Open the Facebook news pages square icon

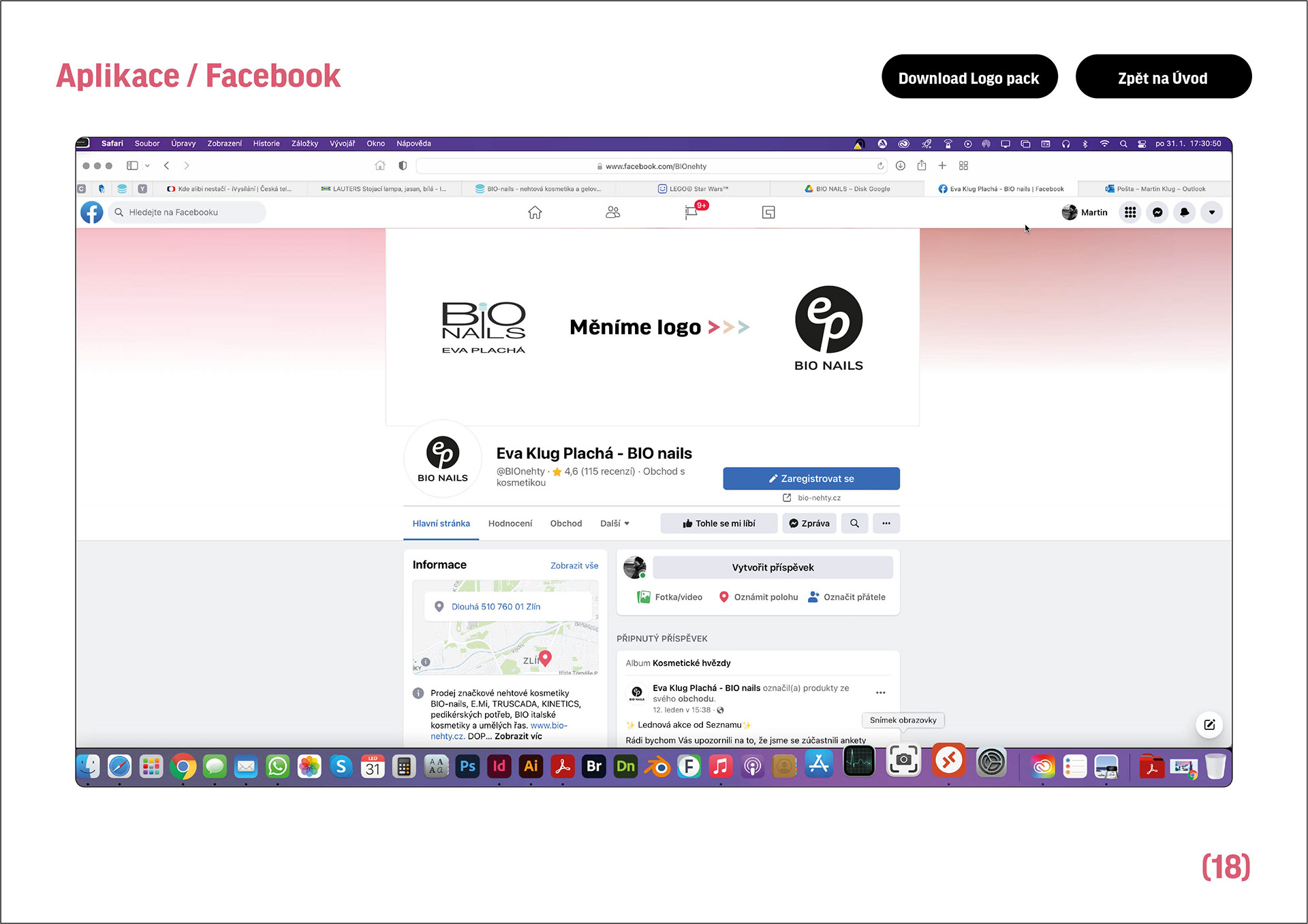768,212
